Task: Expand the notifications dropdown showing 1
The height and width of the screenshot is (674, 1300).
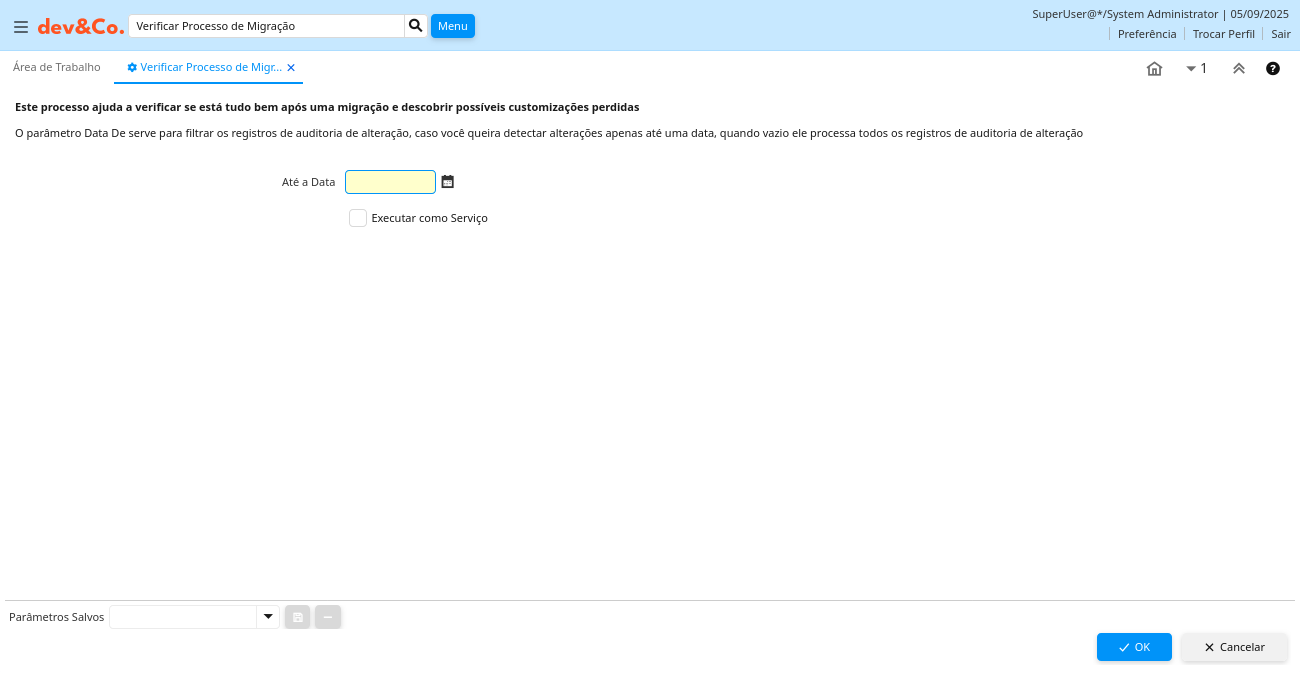Action: point(1196,69)
